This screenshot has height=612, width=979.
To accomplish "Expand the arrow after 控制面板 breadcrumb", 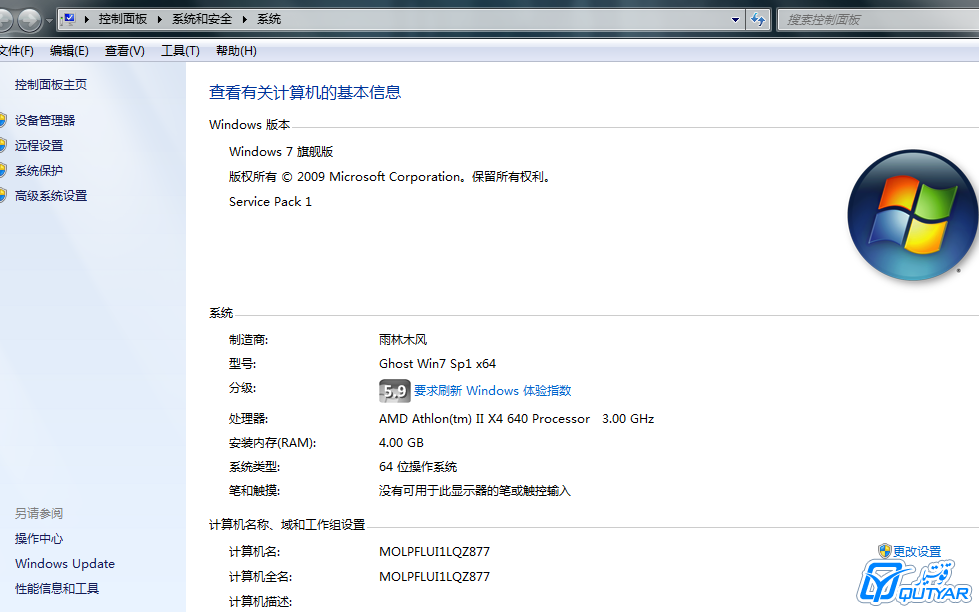I will pyautogui.click(x=160, y=19).
